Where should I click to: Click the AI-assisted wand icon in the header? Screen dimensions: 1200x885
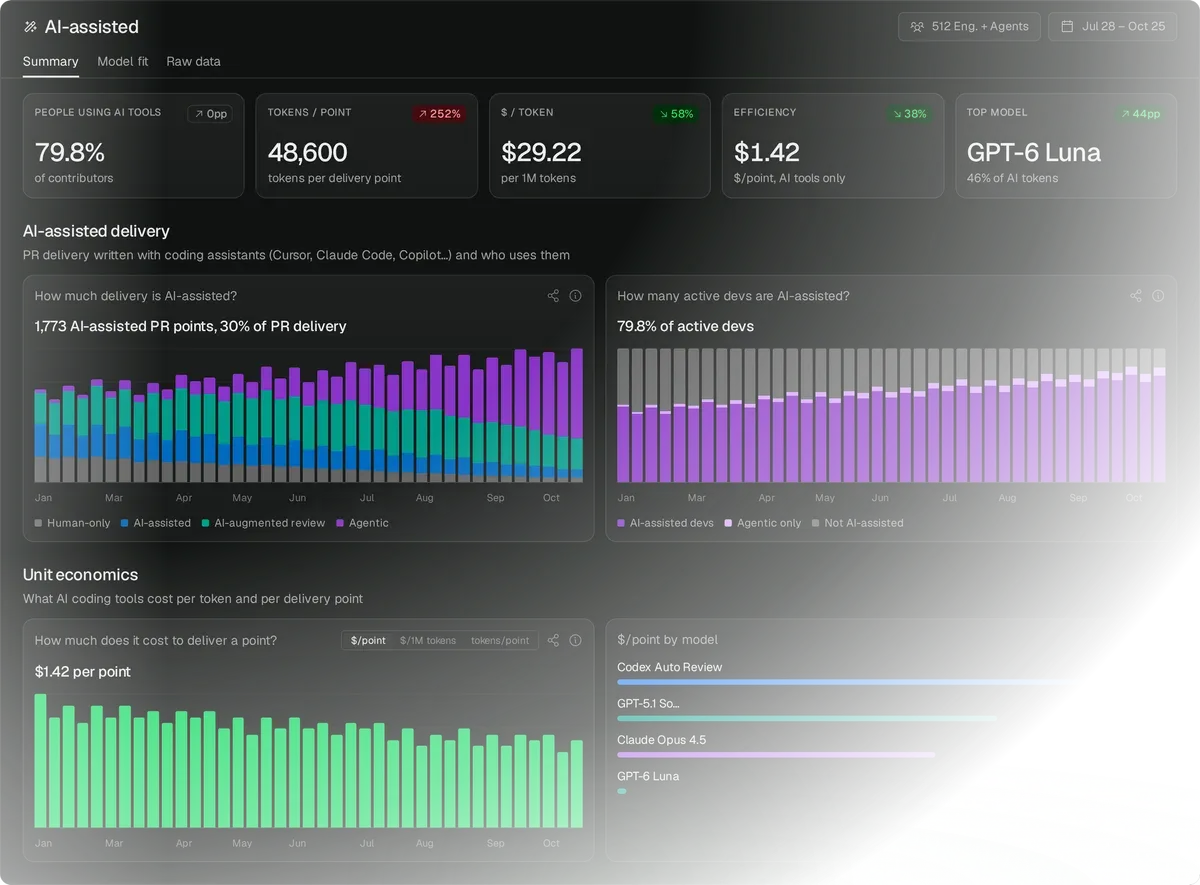pos(31,27)
